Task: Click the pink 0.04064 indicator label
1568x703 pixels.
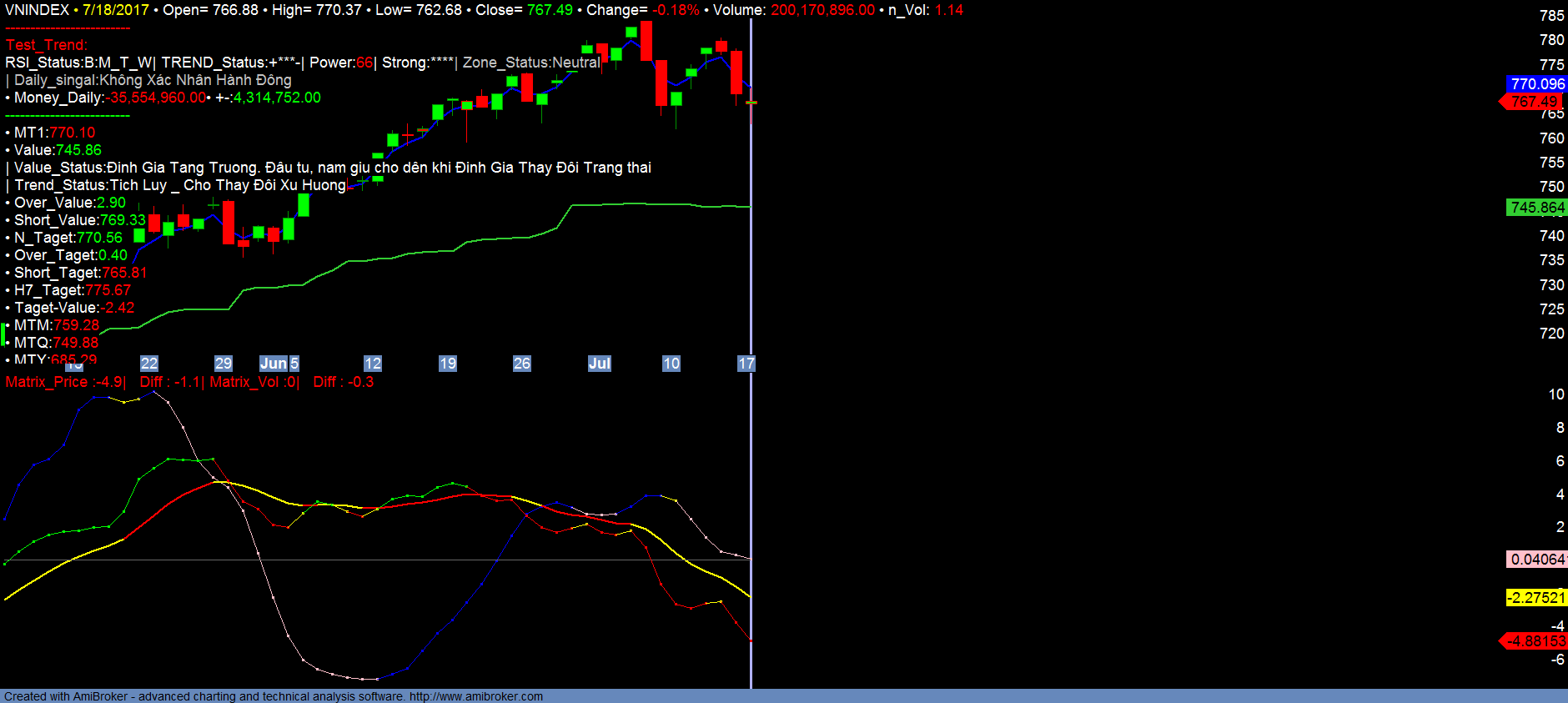Action: click(1537, 560)
